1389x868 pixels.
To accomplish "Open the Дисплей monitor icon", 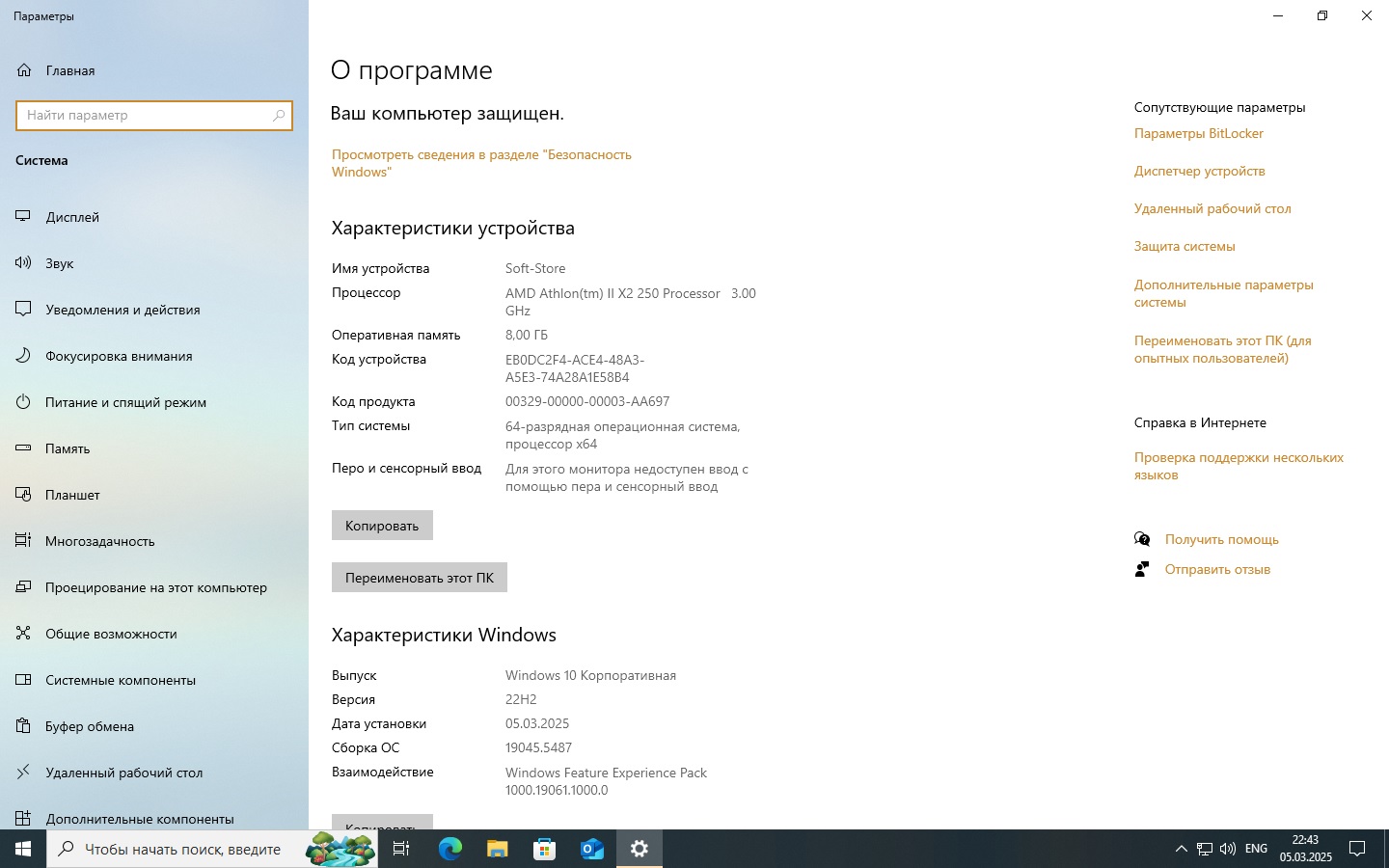I will click(24, 217).
